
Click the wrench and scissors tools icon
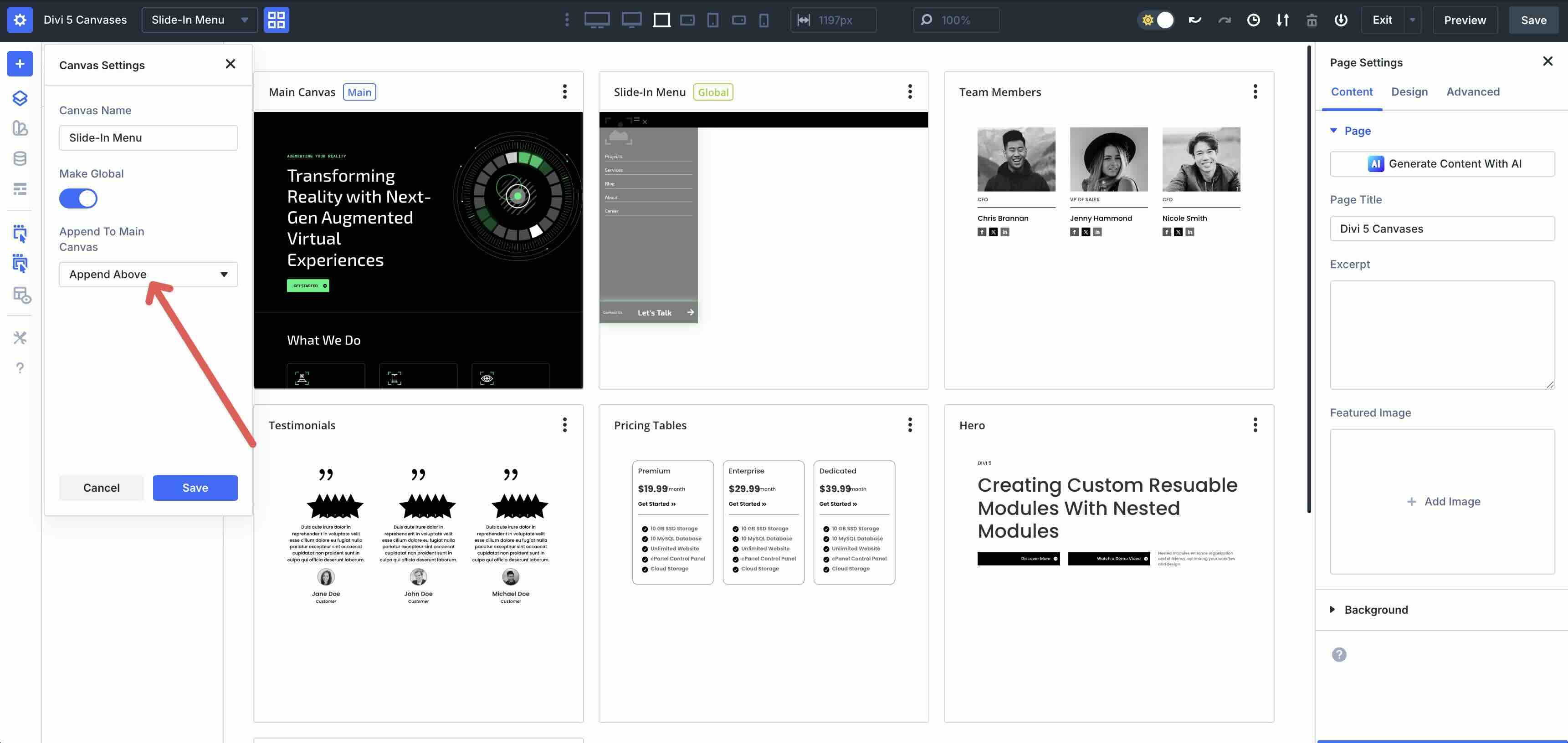[x=20, y=338]
